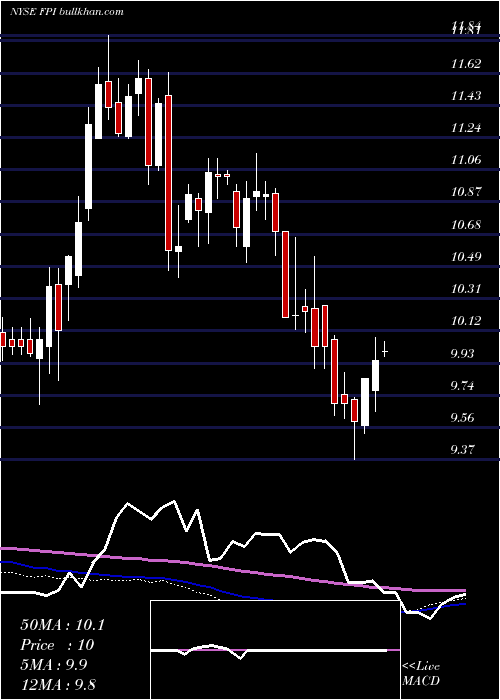Click the 10.12 price axis label

(x=466, y=321)
